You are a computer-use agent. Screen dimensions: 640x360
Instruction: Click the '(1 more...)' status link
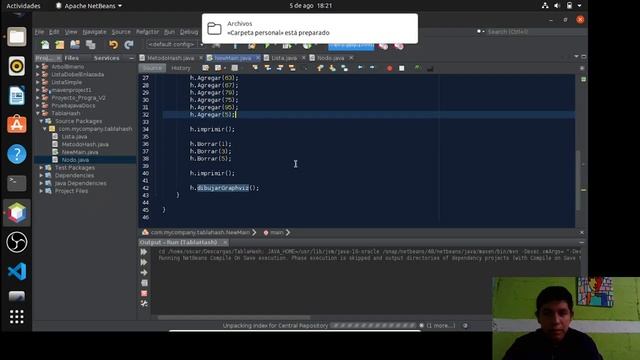(x=441, y=325)
